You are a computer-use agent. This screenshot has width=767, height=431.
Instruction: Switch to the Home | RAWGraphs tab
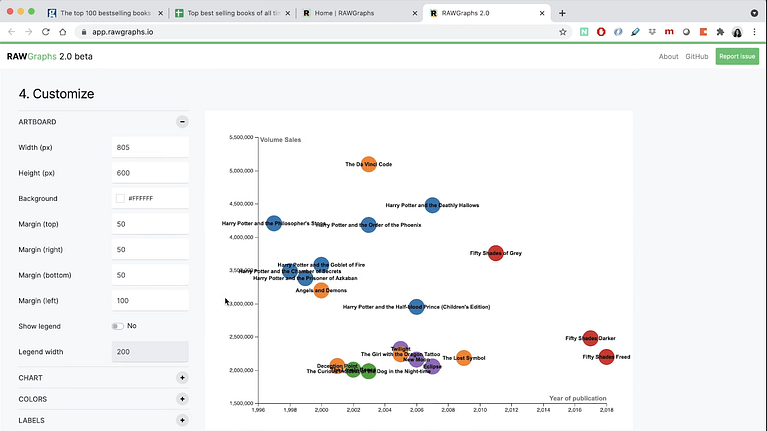tap(355, 13)
